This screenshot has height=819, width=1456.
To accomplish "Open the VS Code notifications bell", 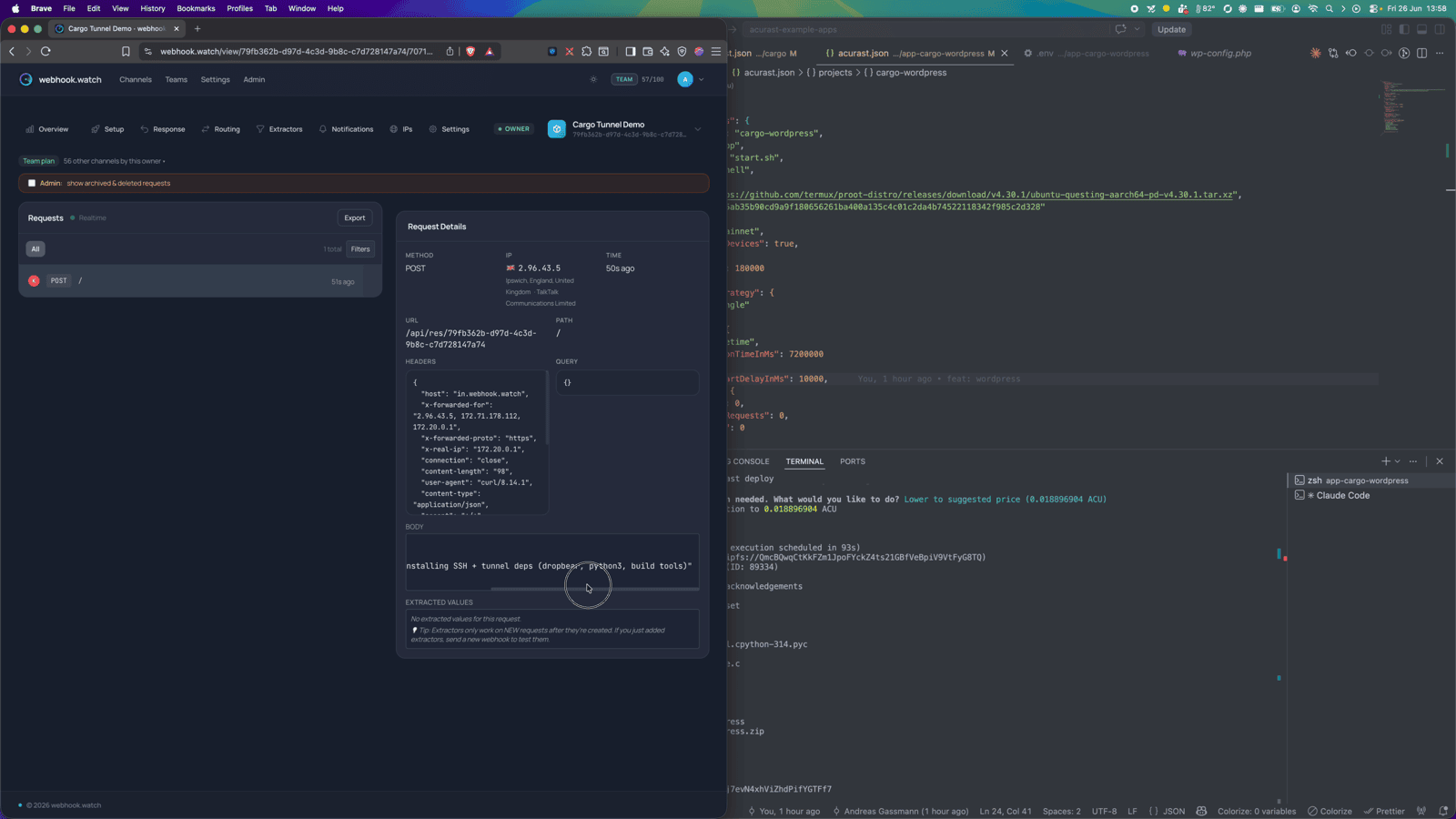I will [1443, 812].
